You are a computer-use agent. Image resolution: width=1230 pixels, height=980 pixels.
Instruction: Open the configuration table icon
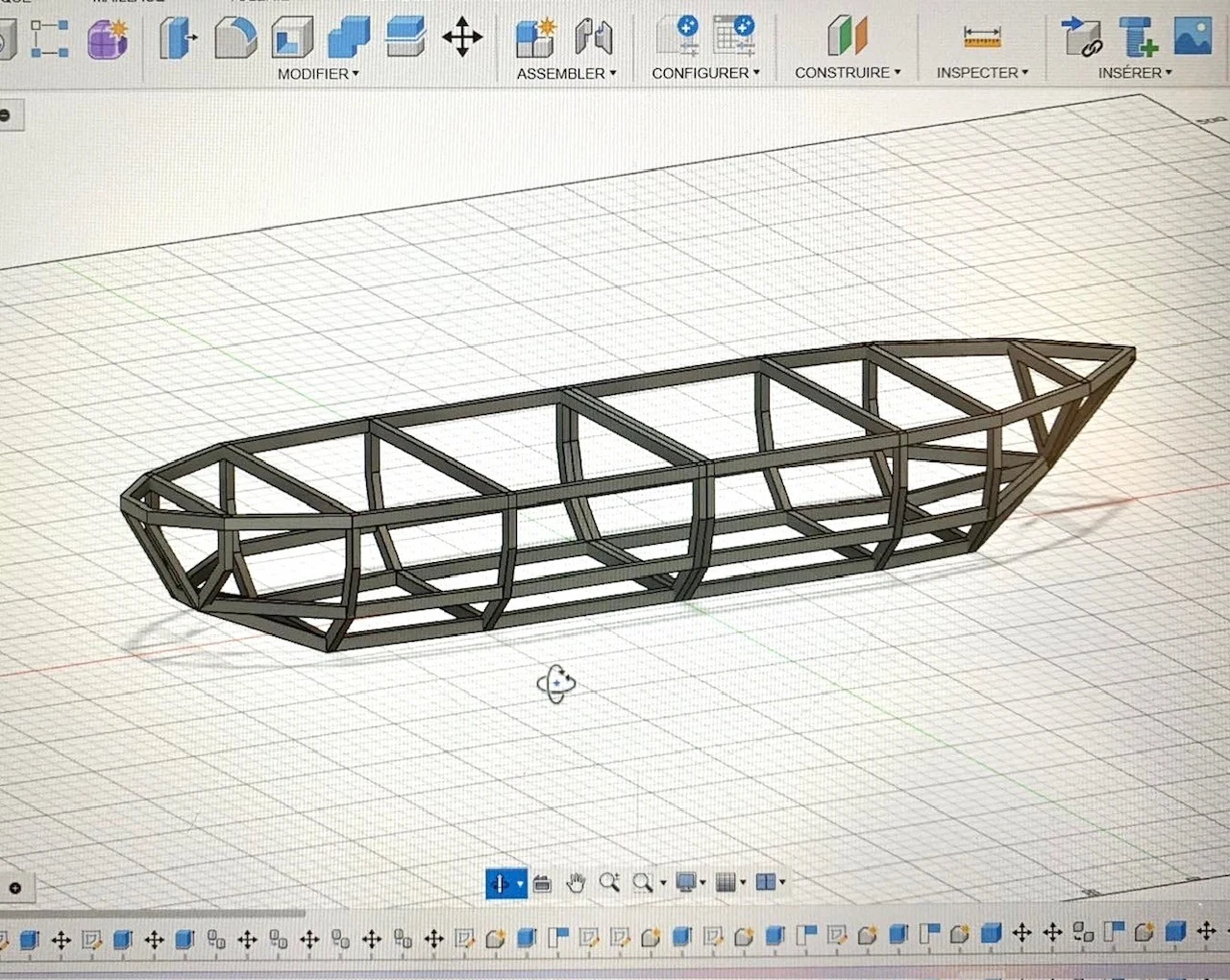735,37
